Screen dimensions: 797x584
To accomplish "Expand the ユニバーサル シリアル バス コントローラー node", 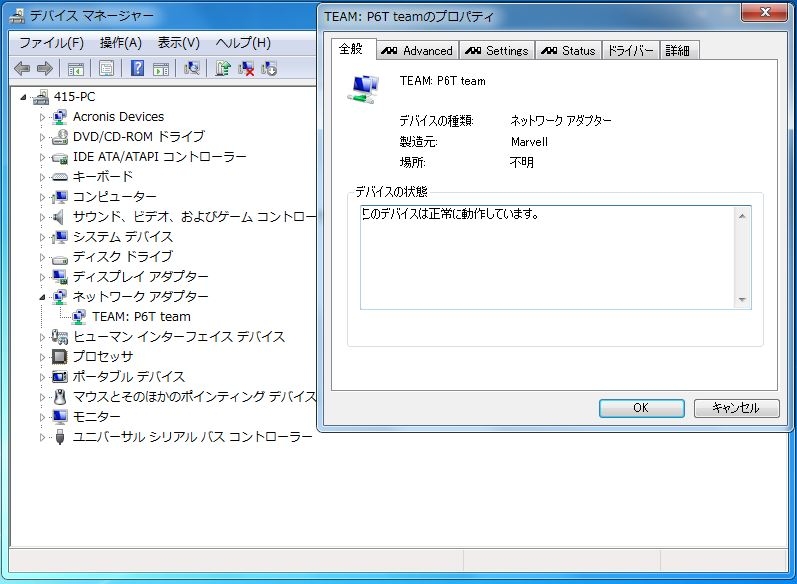I will tap(42, 438).
